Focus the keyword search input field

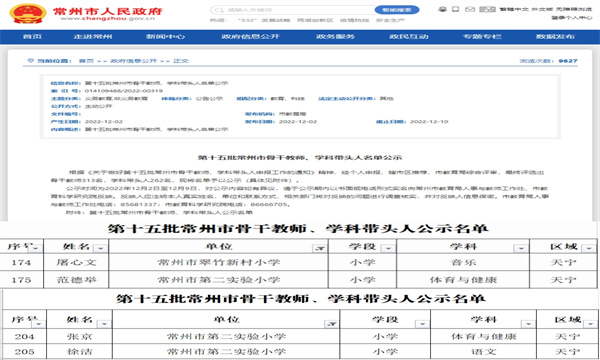click(298, 10)
